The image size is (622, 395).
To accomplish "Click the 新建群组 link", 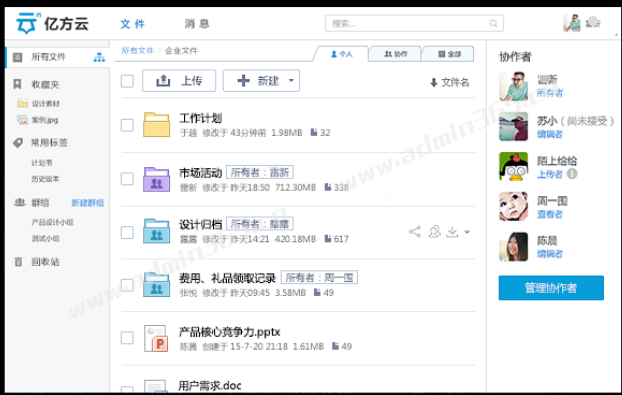I will pyautogui.click(x=88, y=203).
